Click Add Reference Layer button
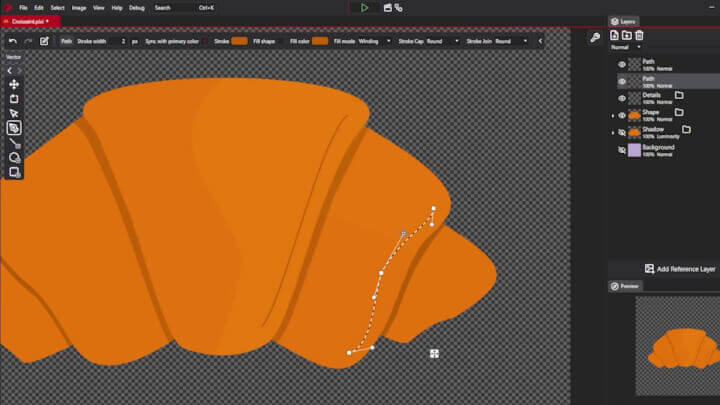This screenshot has height=405, width=720. pos(680,269)
